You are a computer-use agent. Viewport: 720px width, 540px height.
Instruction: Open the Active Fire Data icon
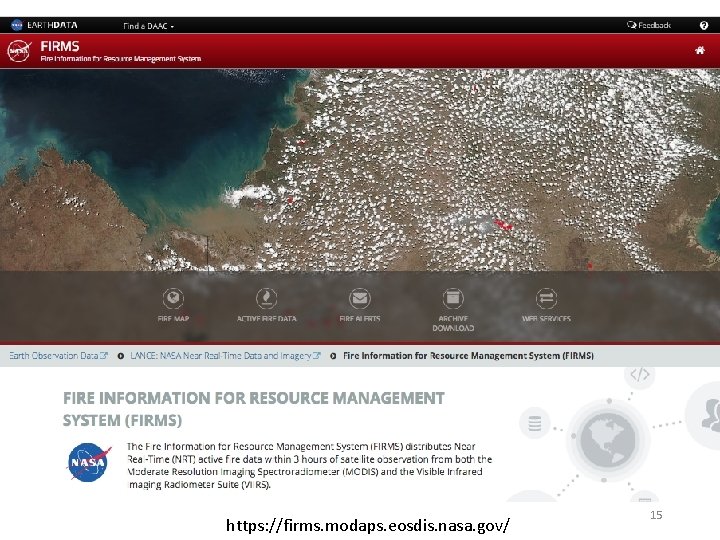coord(266,298)
